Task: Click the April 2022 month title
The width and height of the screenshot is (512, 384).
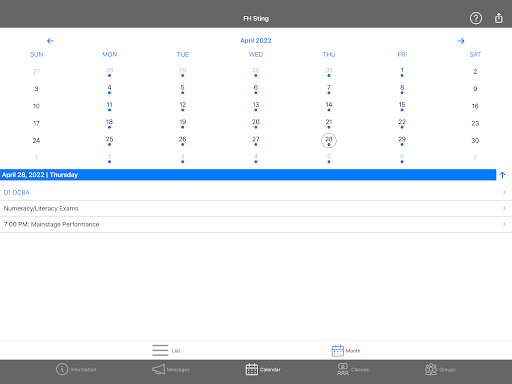Action: pos(256,41)
